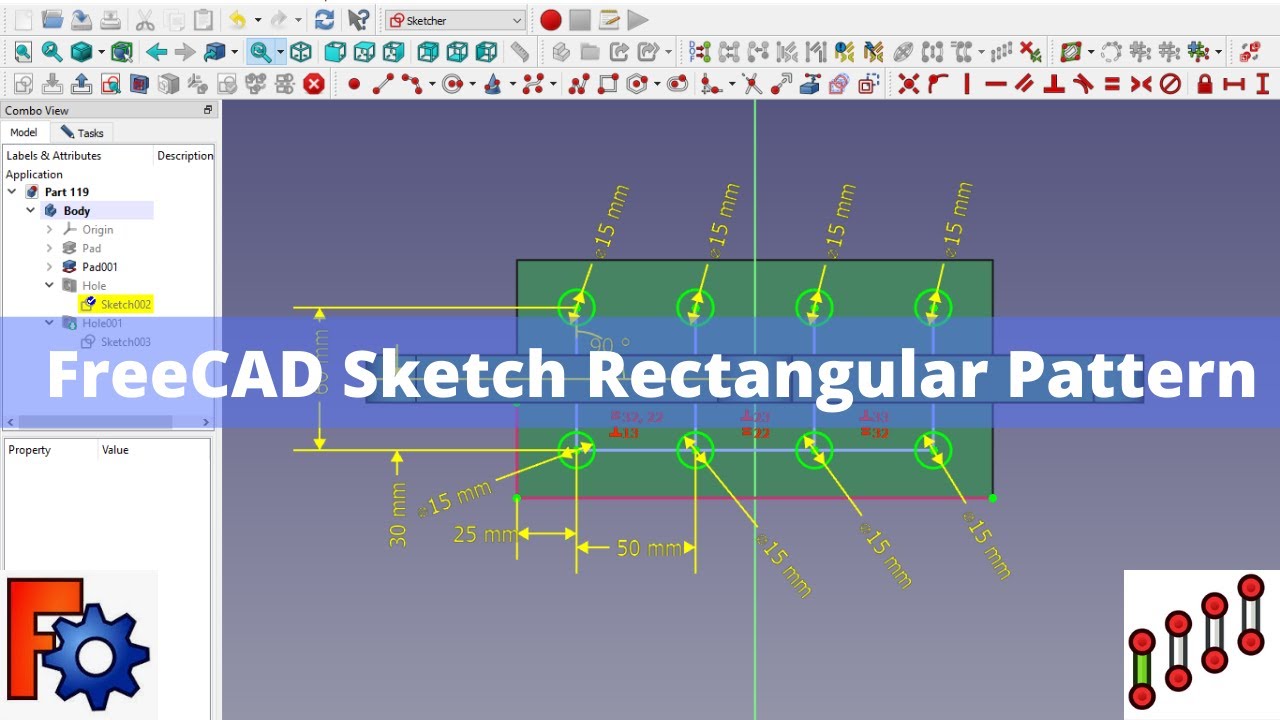Click the Property column header
This screenshot has height=720, width=1280.
[x=30, y=450]
